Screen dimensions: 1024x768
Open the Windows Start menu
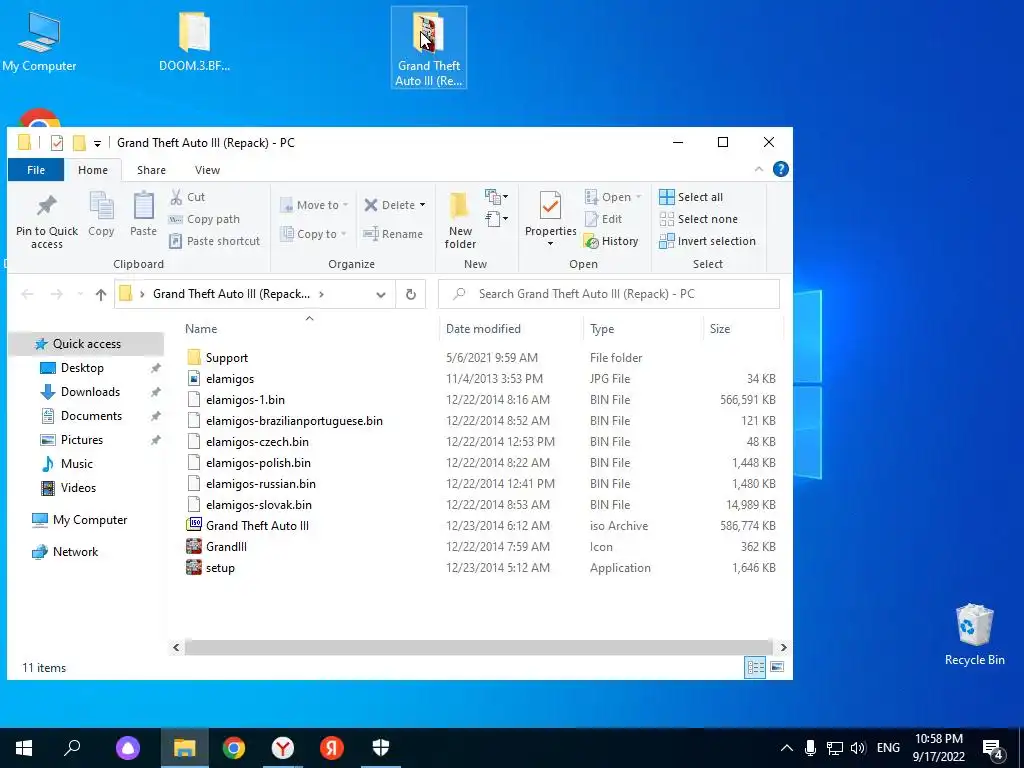24,748
